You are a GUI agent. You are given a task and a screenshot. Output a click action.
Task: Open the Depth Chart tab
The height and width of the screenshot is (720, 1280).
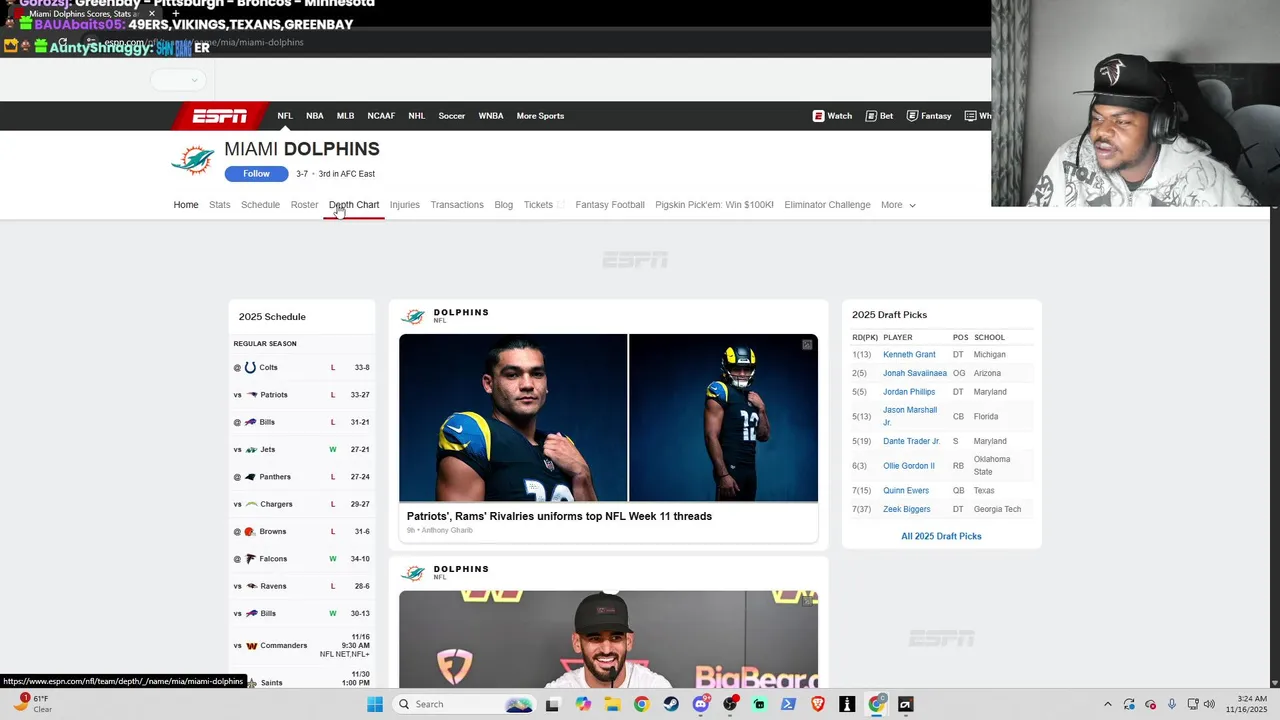point(354,205)
